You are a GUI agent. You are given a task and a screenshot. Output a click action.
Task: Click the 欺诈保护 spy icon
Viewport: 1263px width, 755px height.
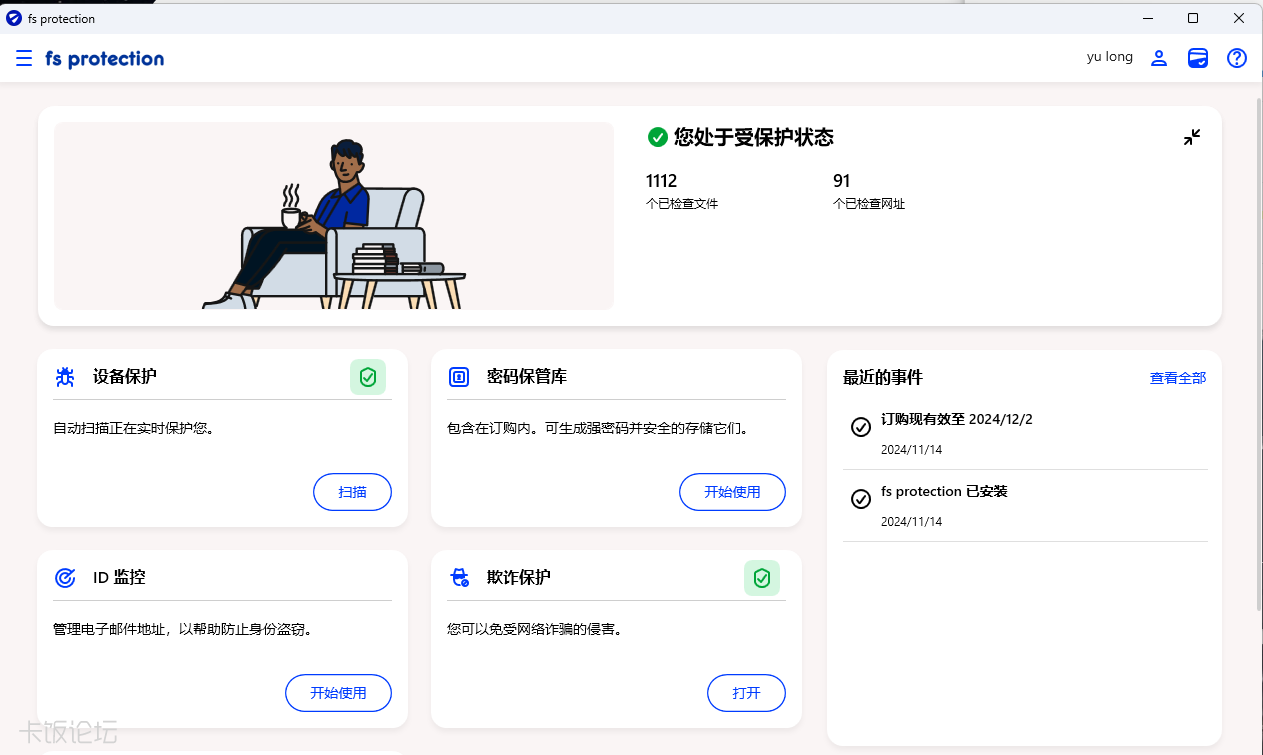pyautogui.click(x=459, y=578)
